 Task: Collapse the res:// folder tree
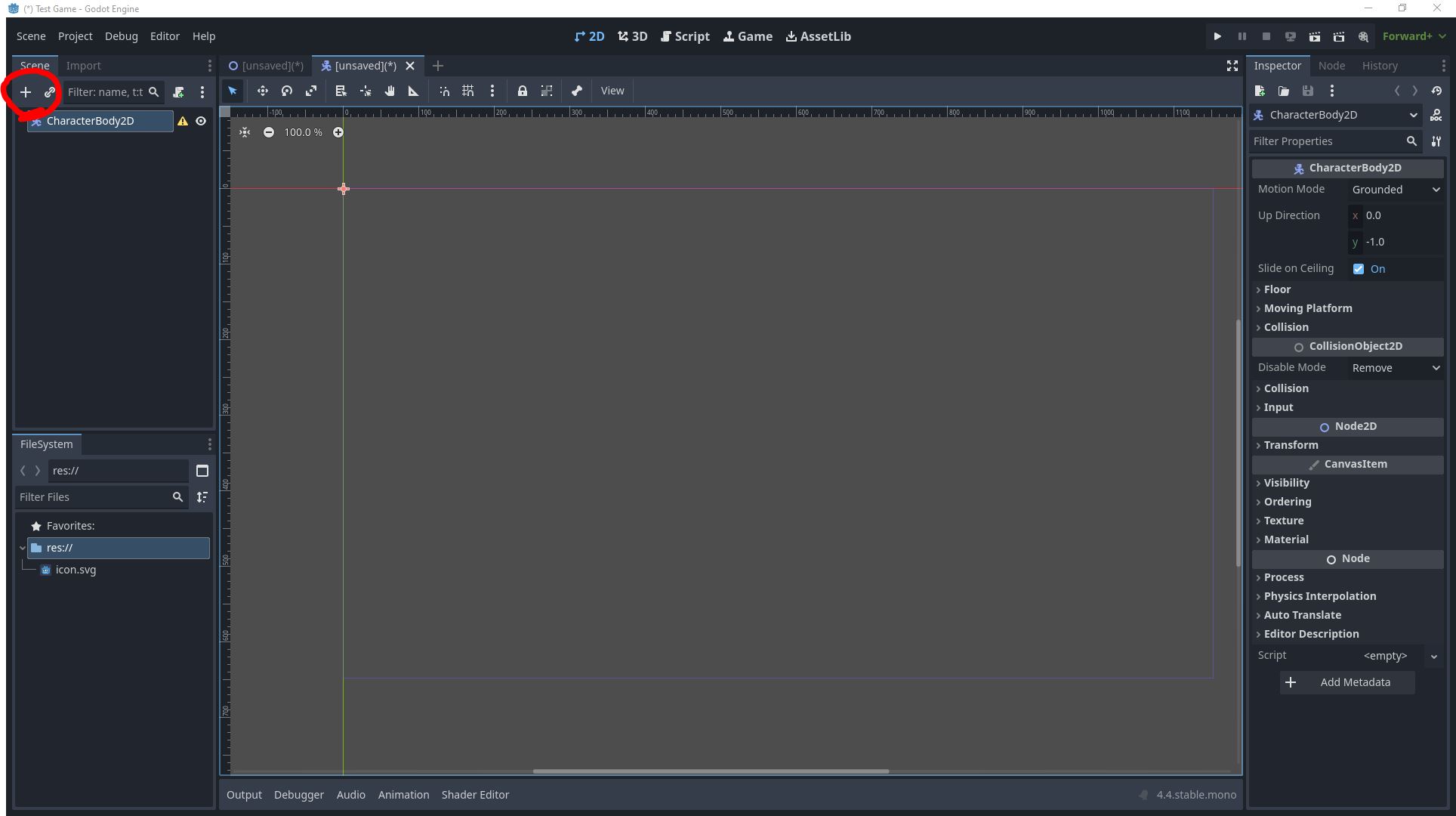click(x=23, y=548)
